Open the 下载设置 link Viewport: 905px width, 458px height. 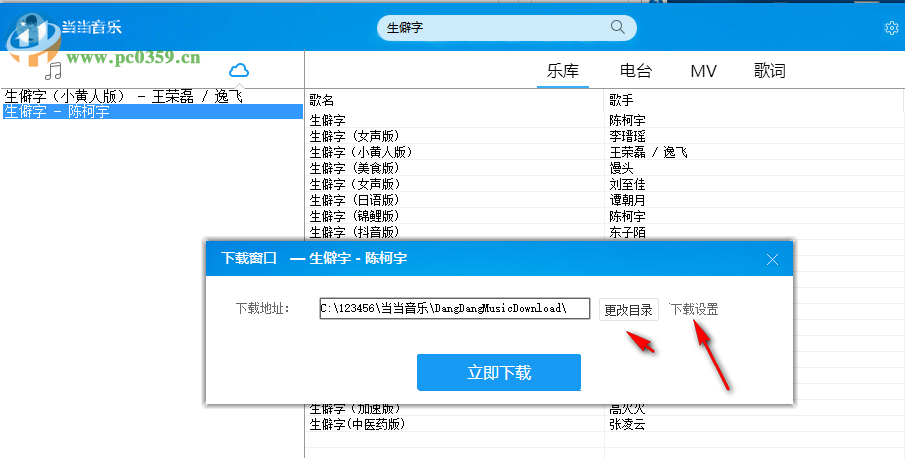(694, 309)
